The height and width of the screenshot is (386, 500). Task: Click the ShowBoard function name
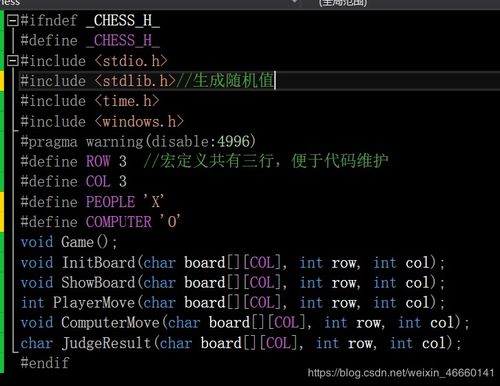click(98, 283)
